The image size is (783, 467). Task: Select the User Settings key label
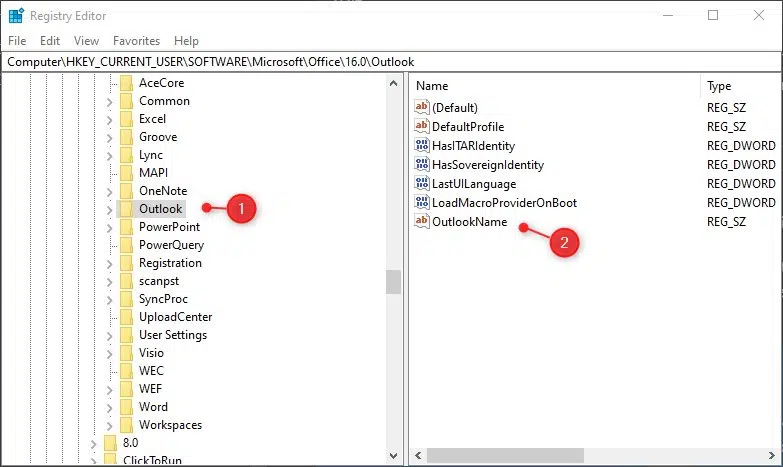pyautogui.click(x=173, y=335)
